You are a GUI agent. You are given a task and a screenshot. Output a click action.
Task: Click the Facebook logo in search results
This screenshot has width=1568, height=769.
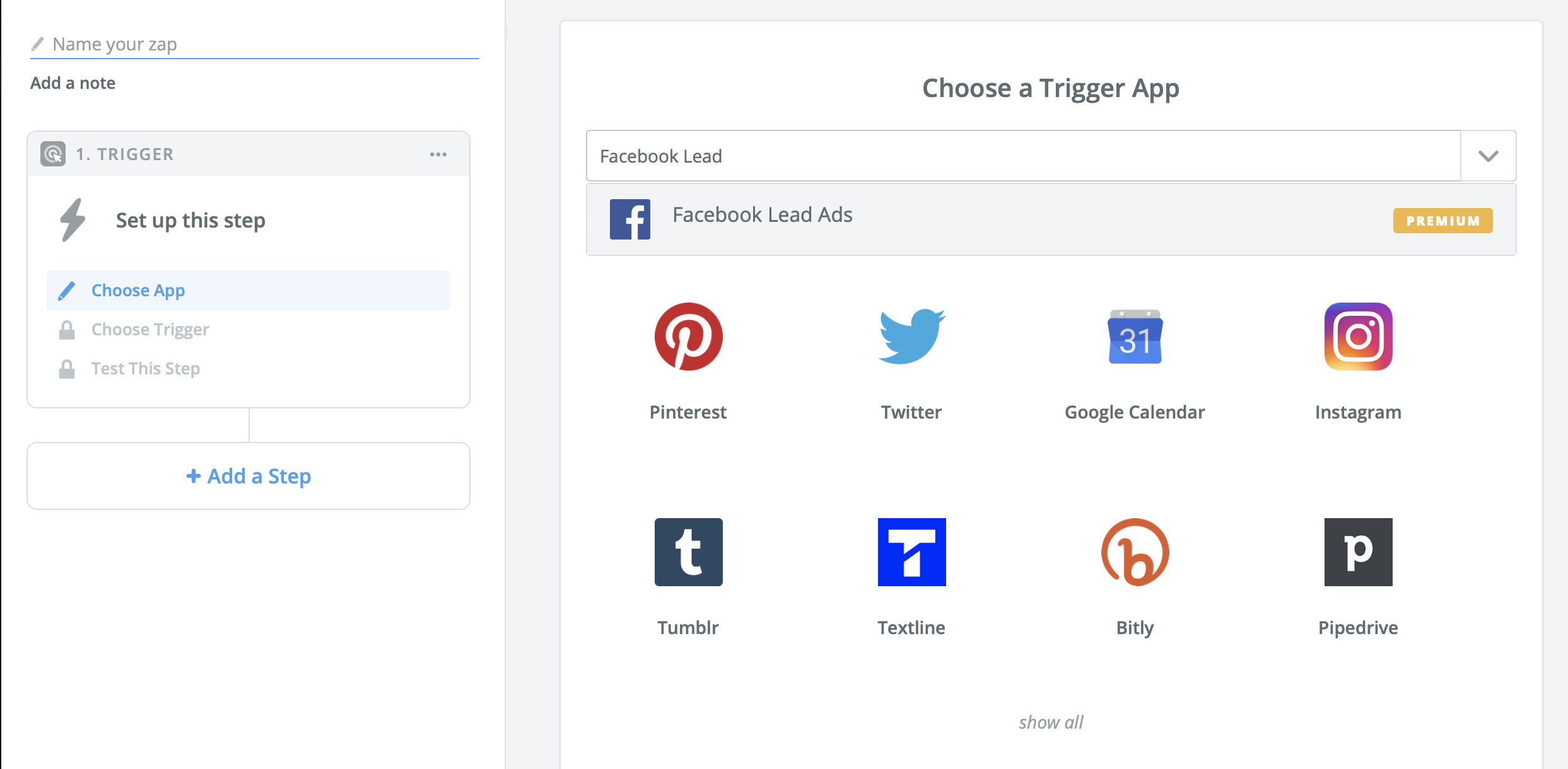[x=629, y=219]
